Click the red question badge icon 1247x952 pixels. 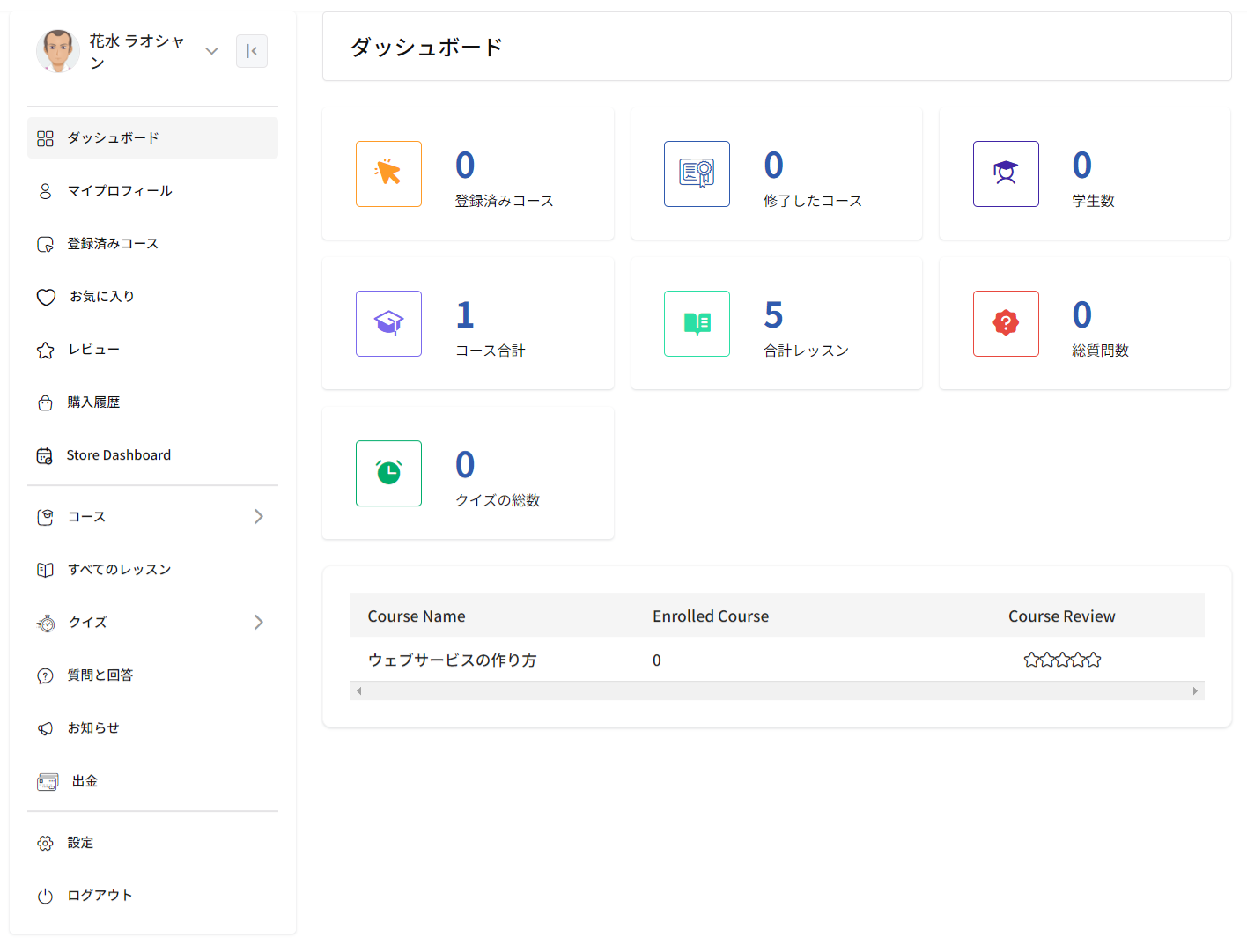pos(1006,323)
